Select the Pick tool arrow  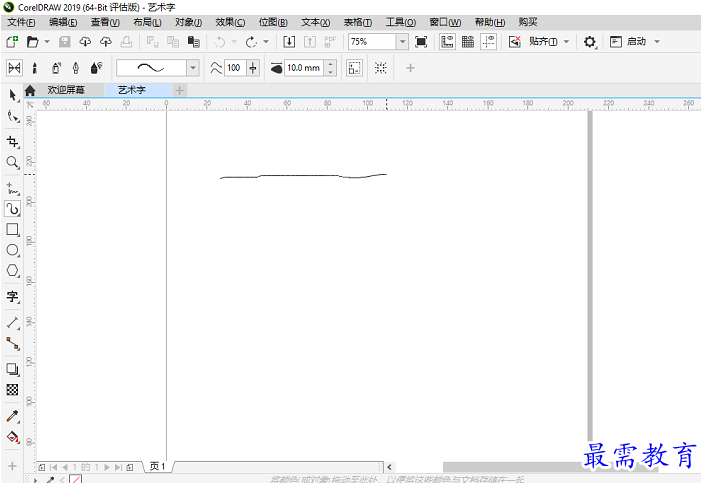[x=13, y=95]
